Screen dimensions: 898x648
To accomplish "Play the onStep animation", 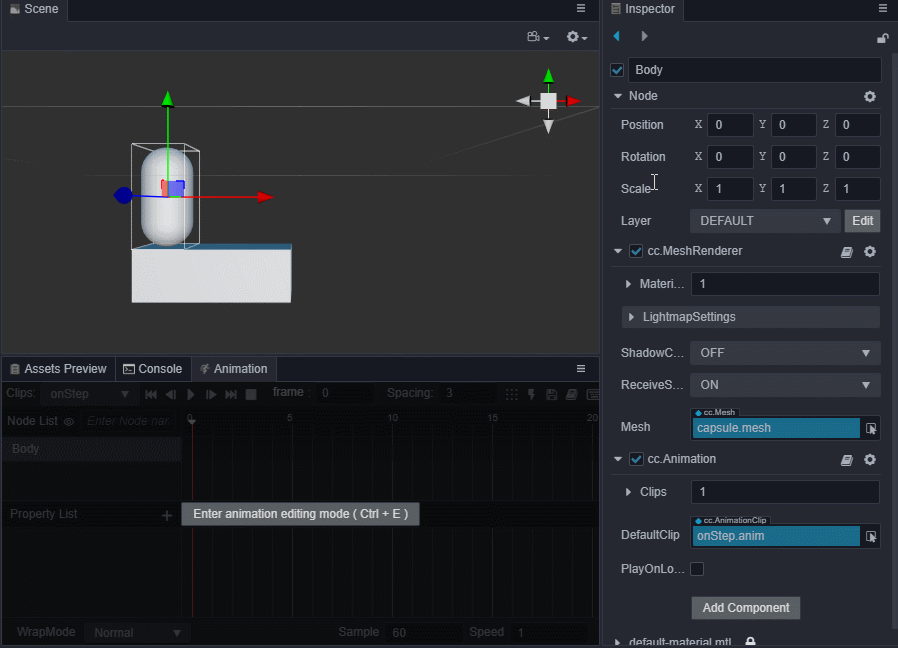I will point(191,394).
